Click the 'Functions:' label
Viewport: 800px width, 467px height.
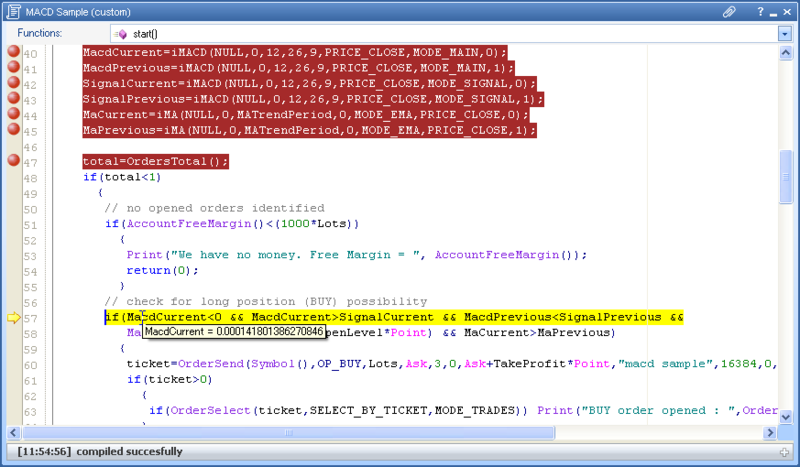(x=40, y=33)
